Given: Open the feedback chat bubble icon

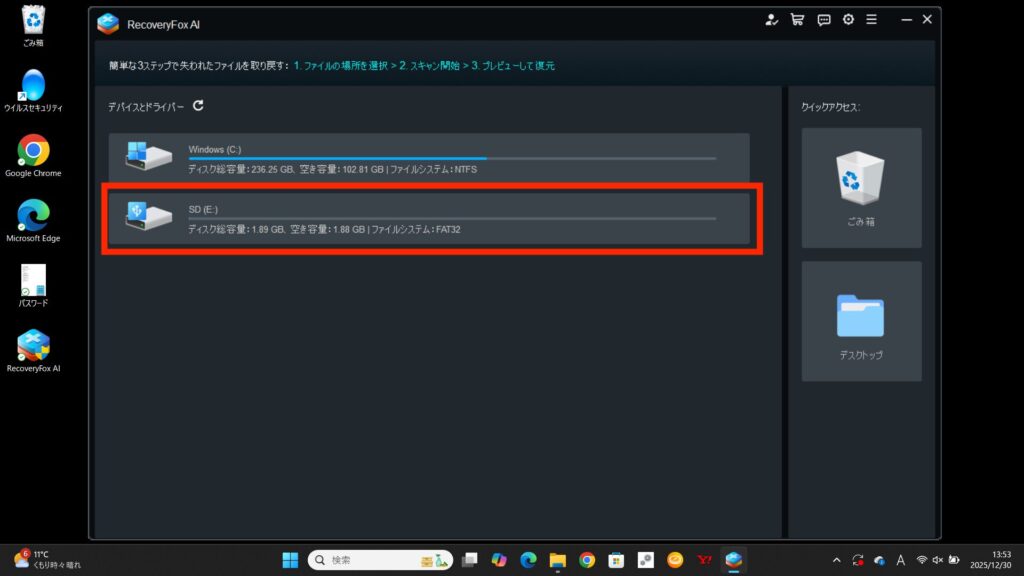Looking at the screenshot, I should (x=823, y=19).
